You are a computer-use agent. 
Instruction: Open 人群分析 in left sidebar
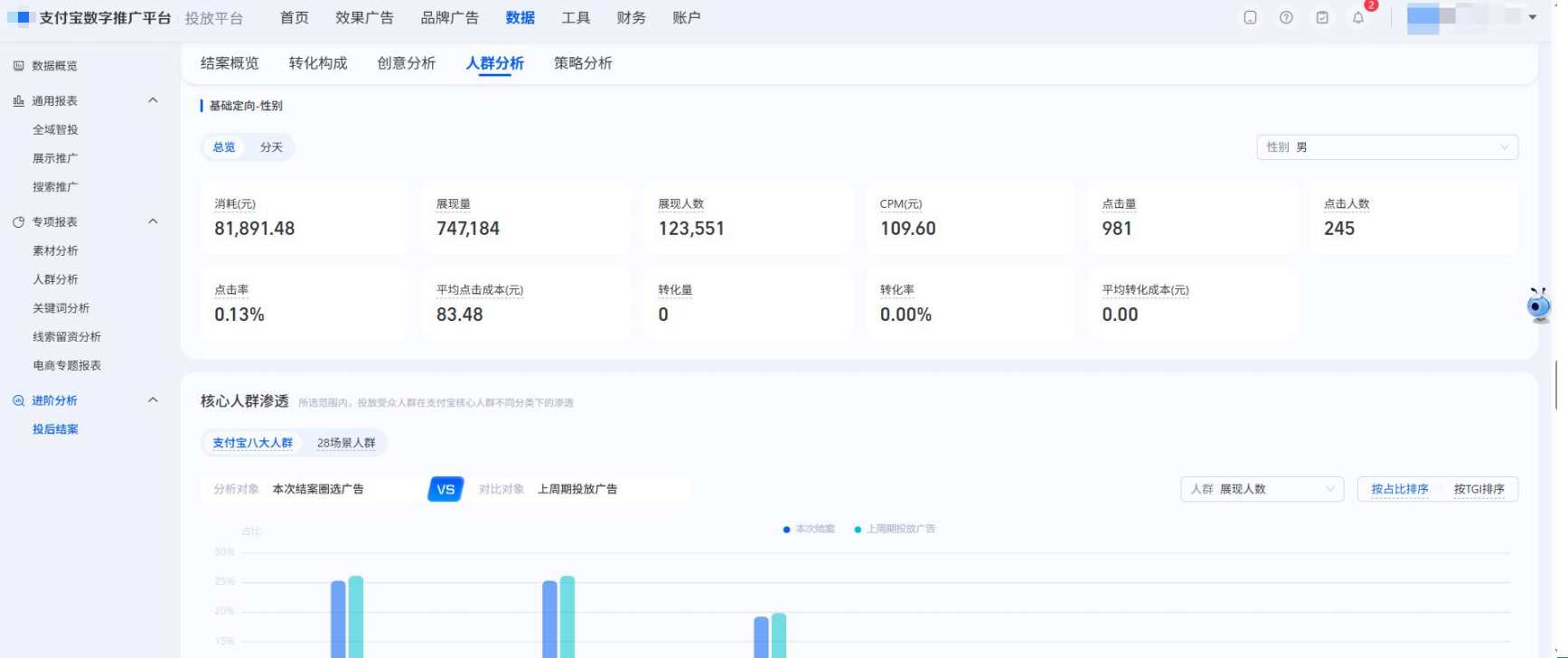(x=55, y=279)
